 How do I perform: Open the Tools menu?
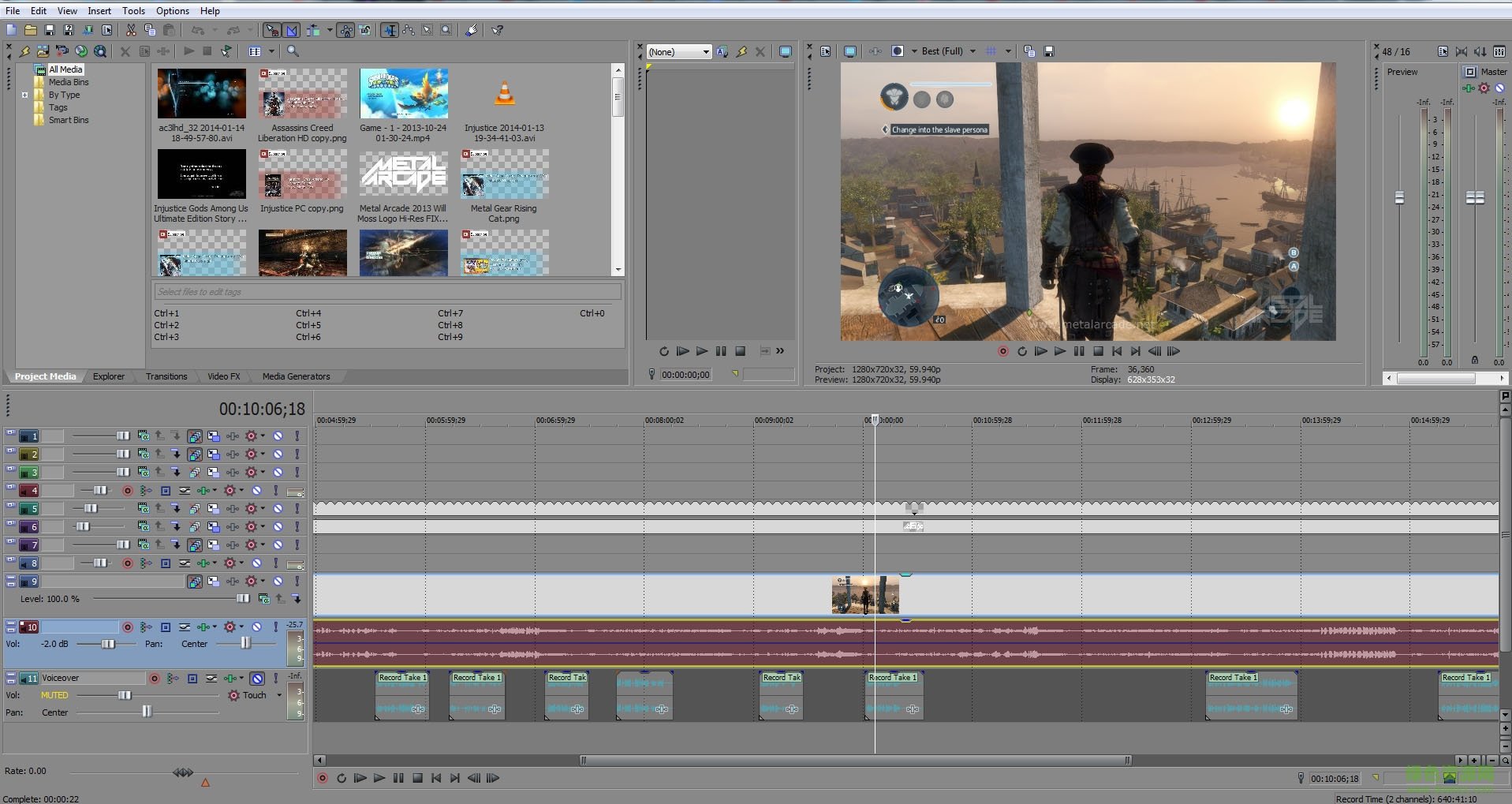tap(133, 10)
